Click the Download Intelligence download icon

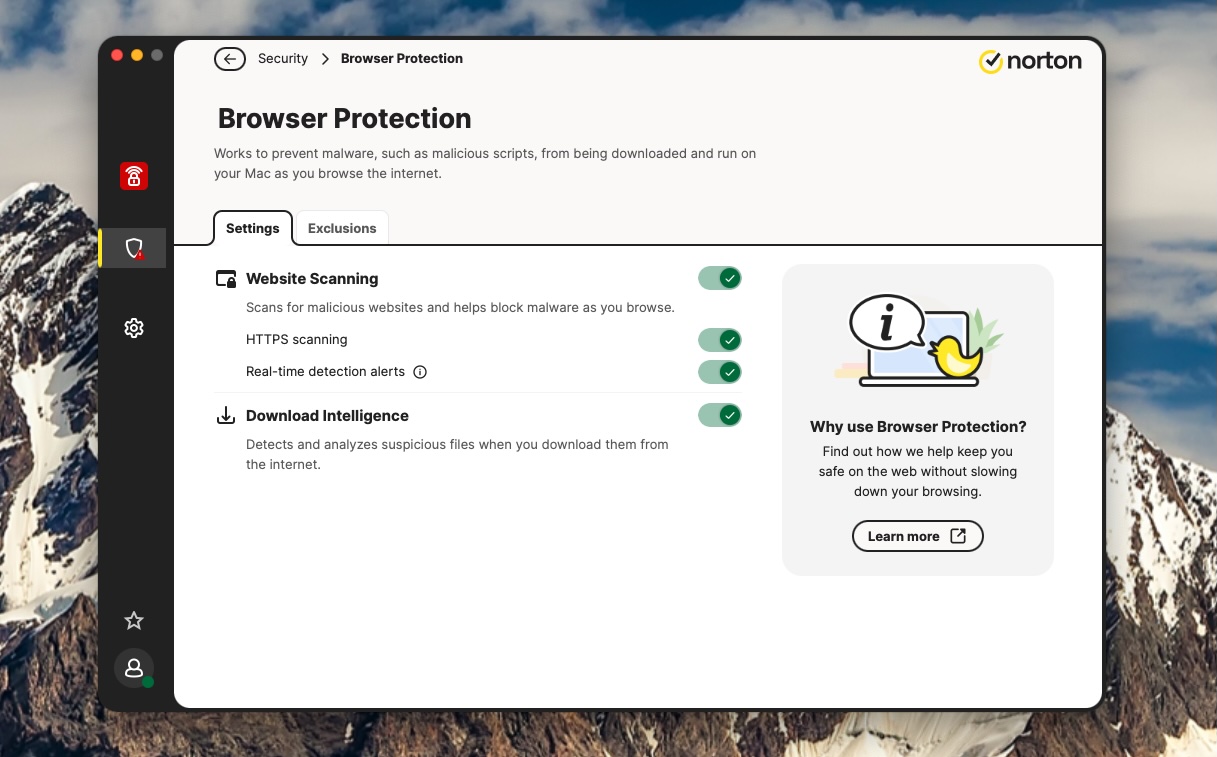[x=226, y=414]
